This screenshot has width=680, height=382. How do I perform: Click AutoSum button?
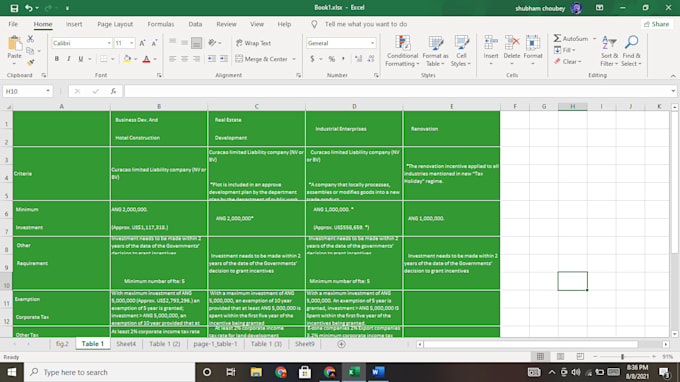[571, 39]
